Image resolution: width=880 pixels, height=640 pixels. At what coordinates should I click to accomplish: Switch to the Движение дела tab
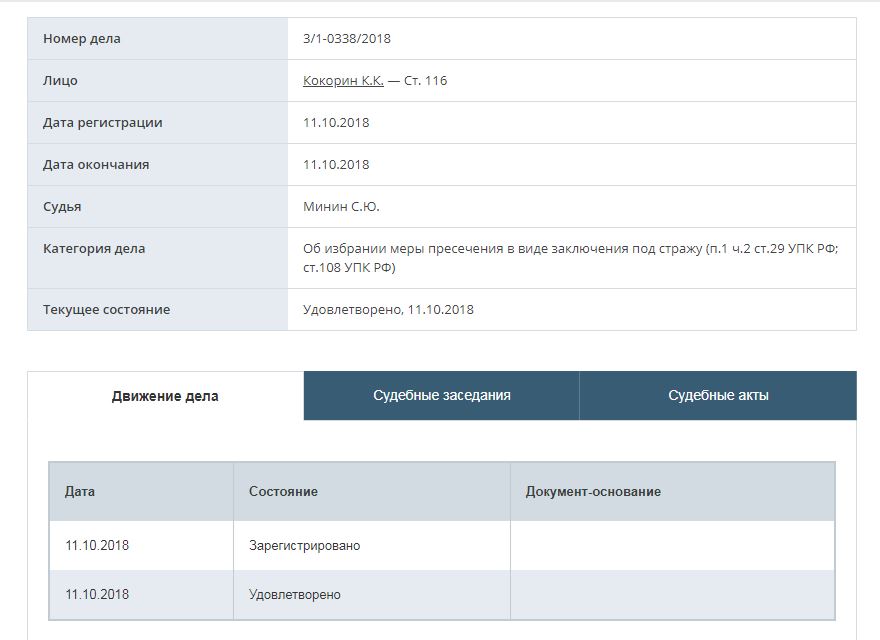[165, 396]
